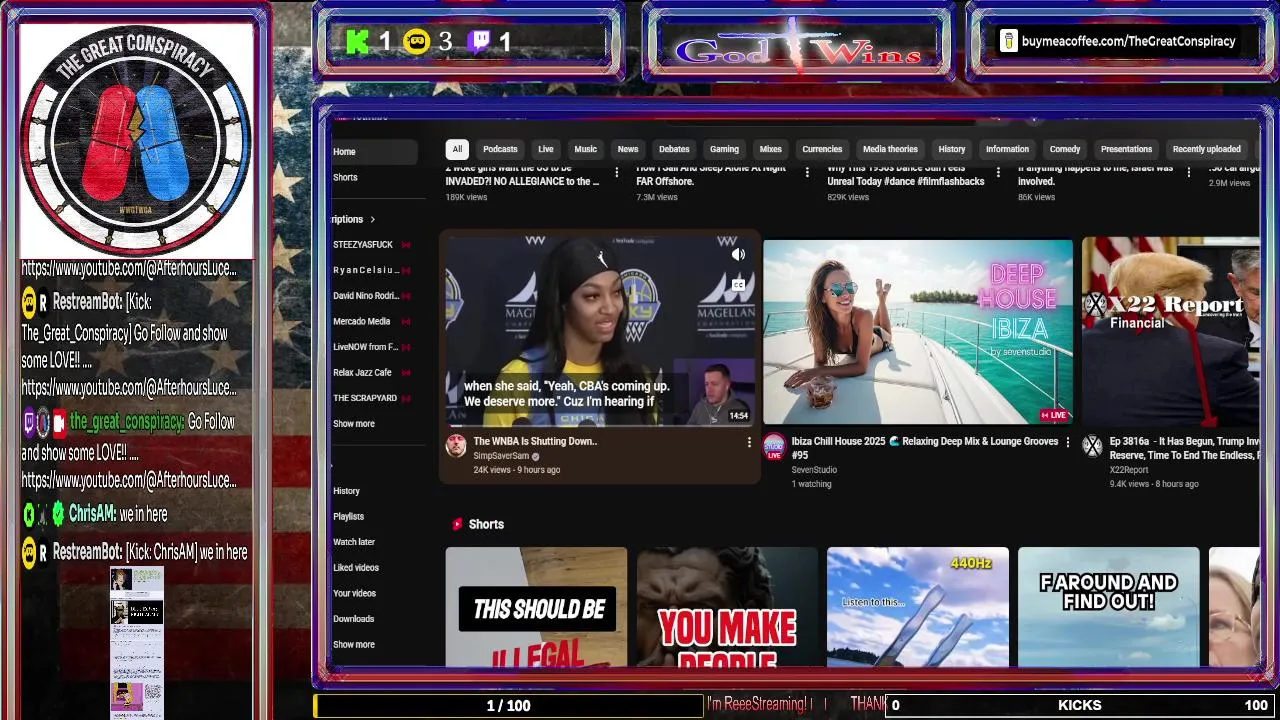Select the Debates filter chip

coord(674,150)
